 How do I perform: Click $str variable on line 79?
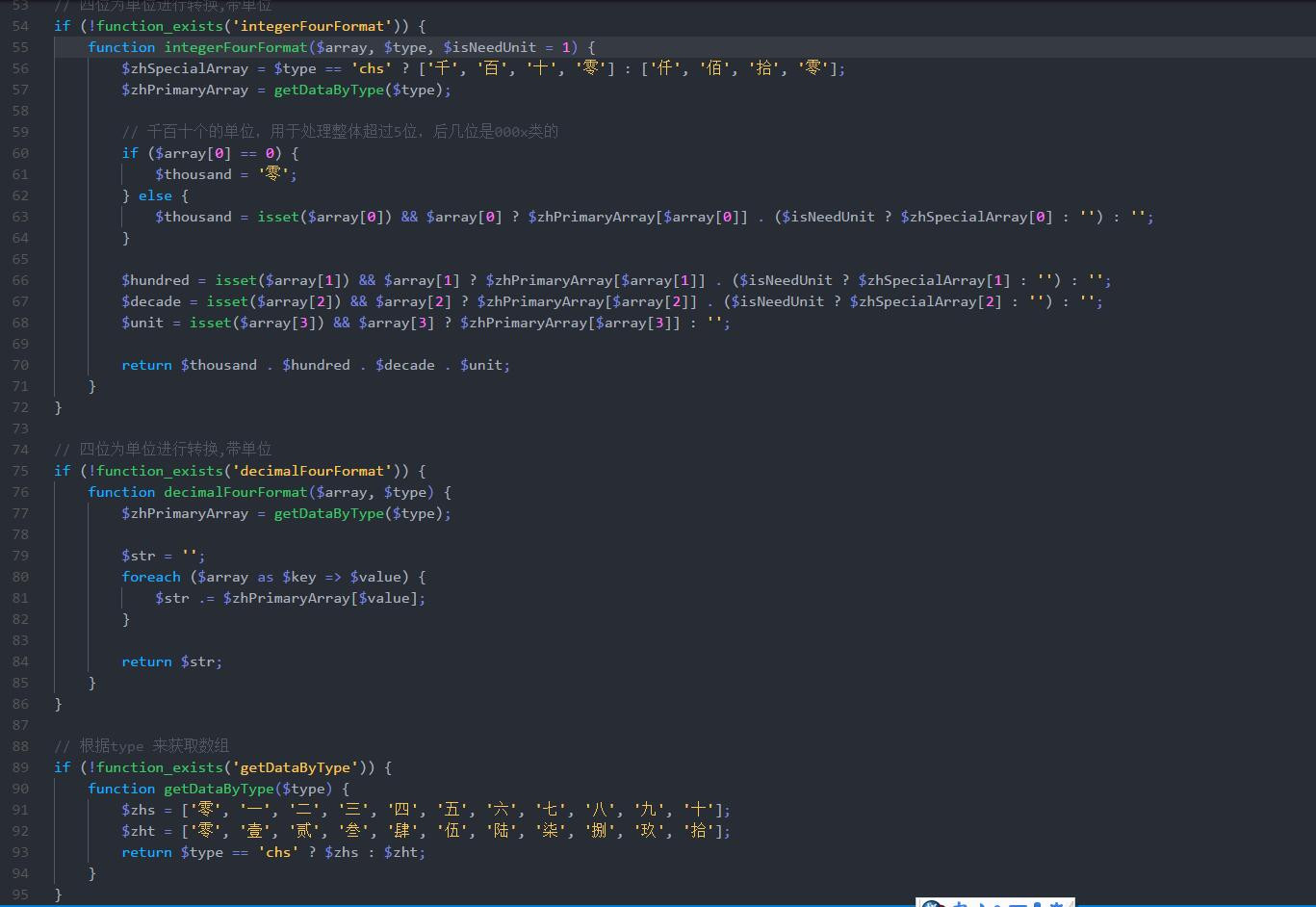pyautogui.click(x=139, y=556)
